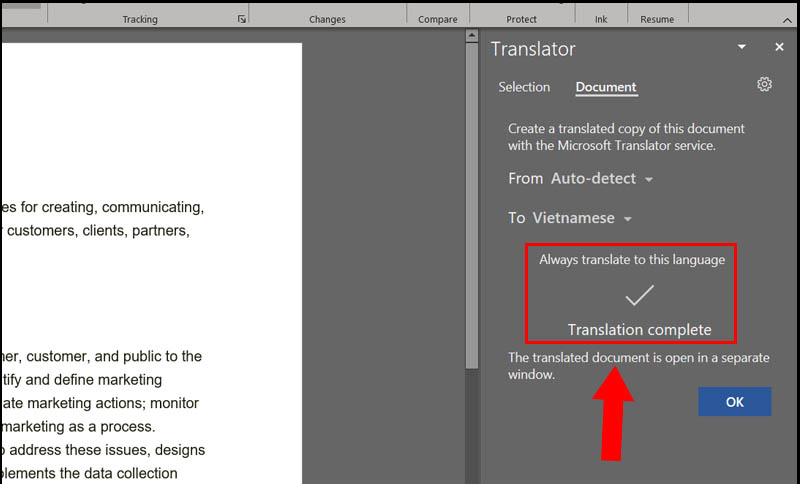Click the OK button
The width and height of the screenshot is (800, 484).
pos(735,401)
